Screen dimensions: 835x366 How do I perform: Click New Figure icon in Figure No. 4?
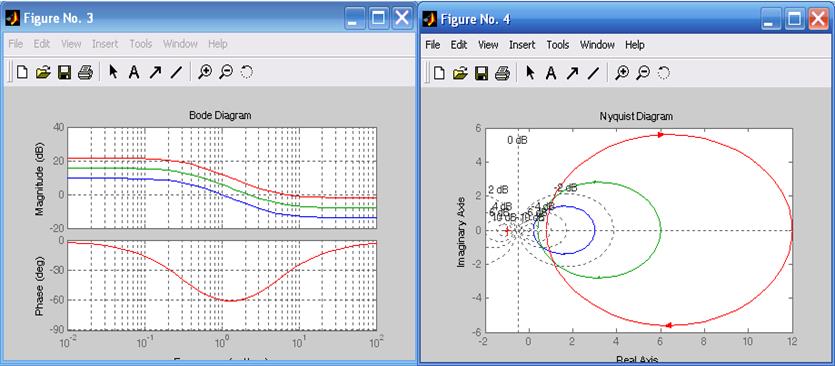click(439, 73)
